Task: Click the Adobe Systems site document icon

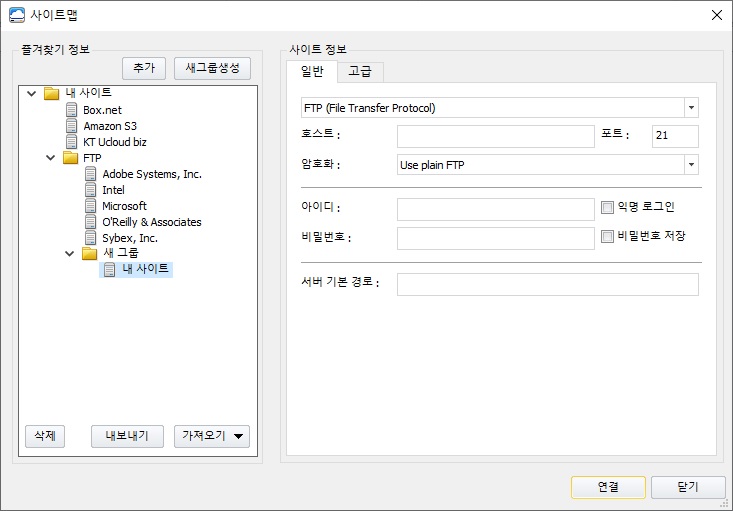Action: coord(91,174)
